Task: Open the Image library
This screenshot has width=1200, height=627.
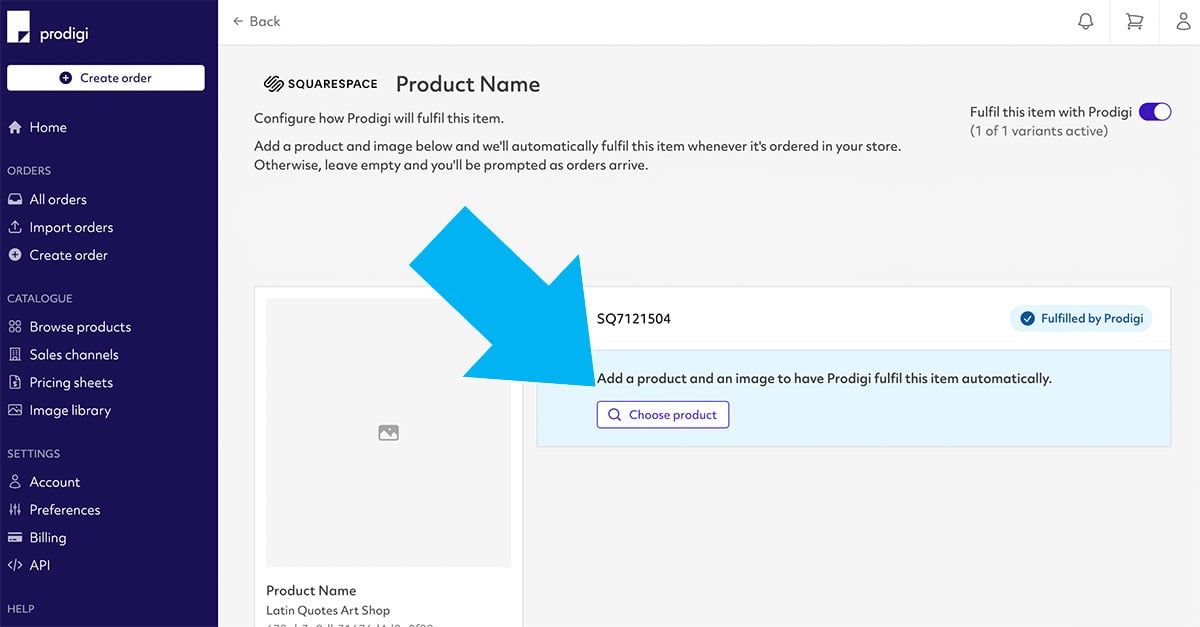Action: tap(69, 410)
